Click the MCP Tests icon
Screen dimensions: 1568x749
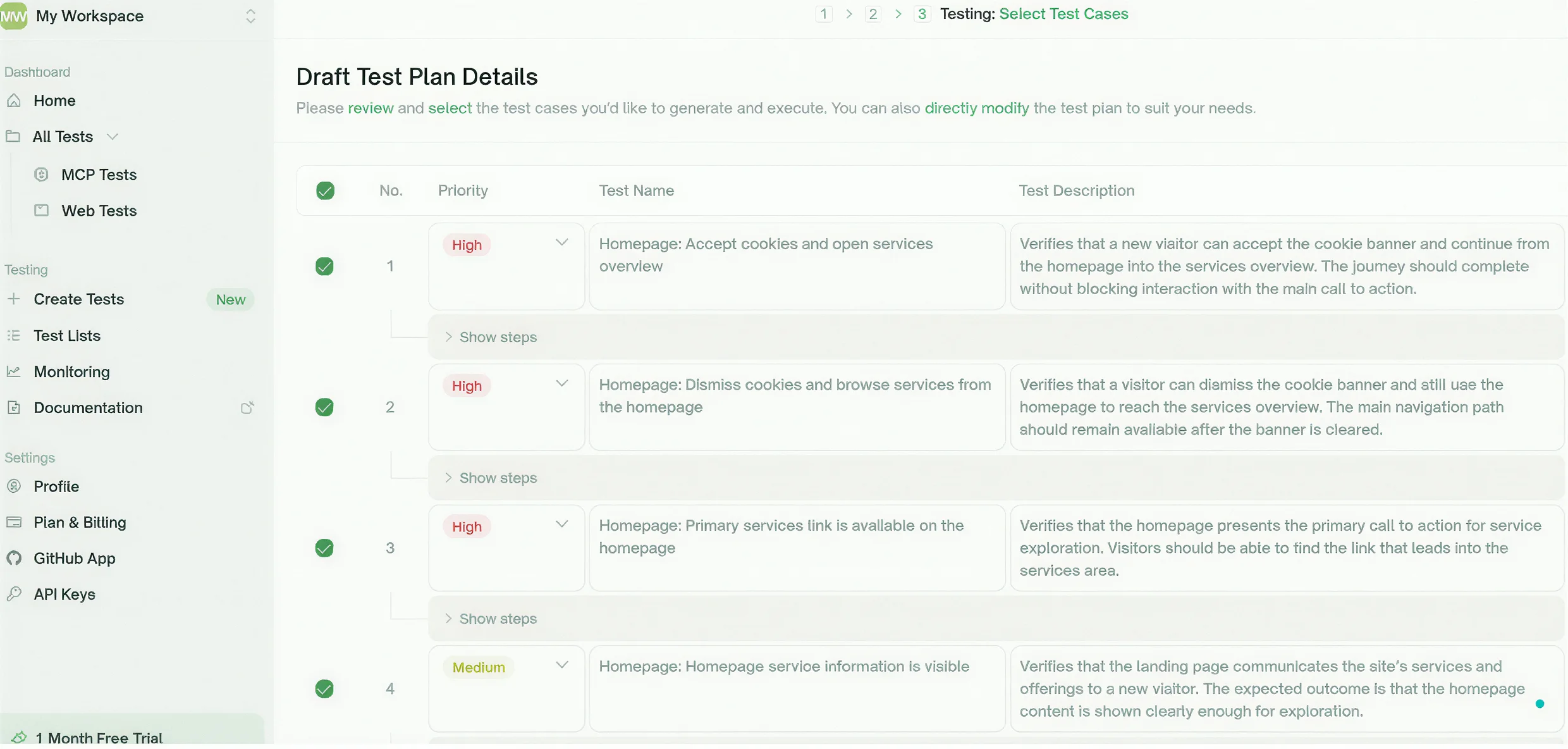[41, 175]
